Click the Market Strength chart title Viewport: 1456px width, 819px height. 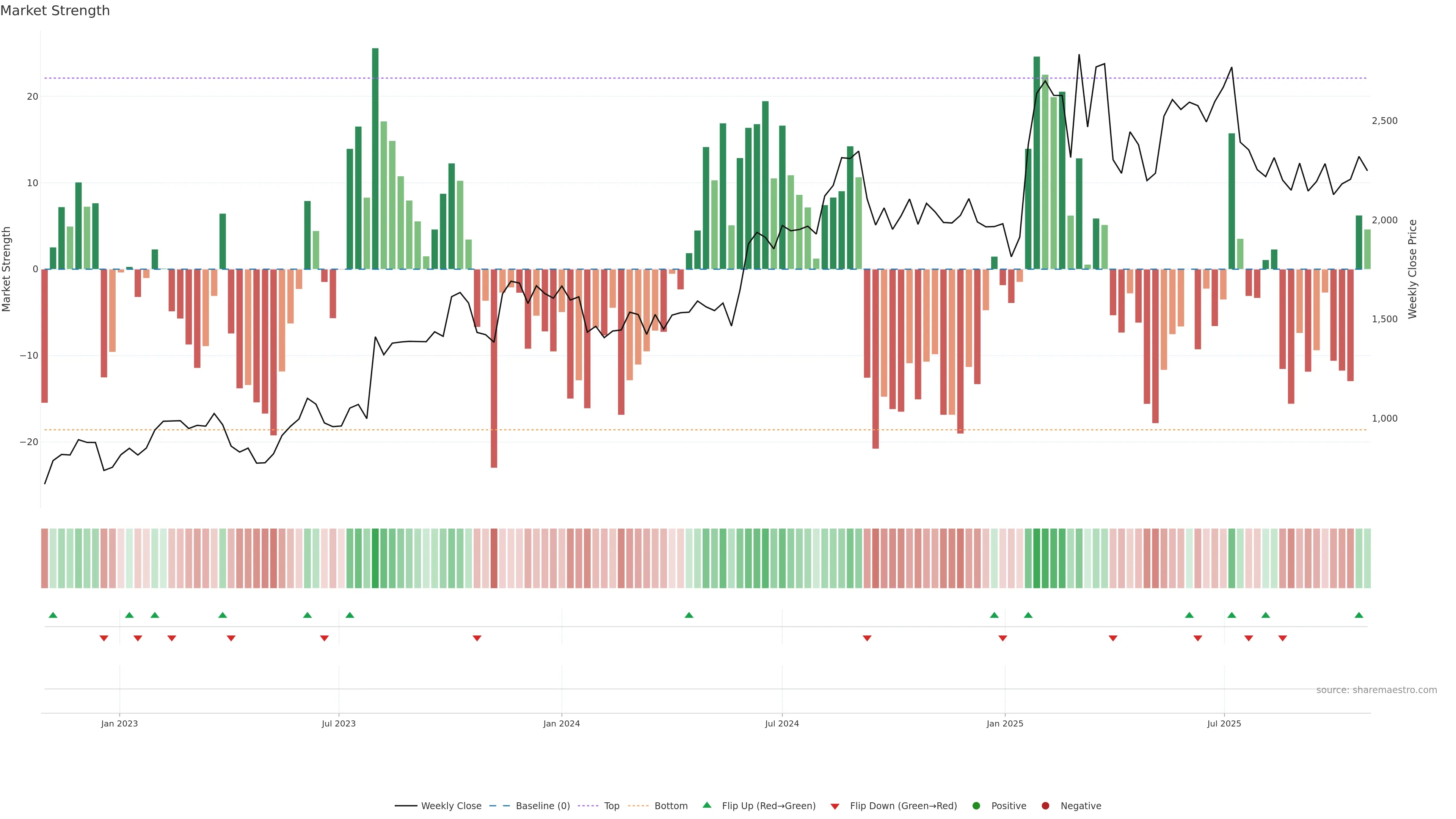[x=55, y=11]
